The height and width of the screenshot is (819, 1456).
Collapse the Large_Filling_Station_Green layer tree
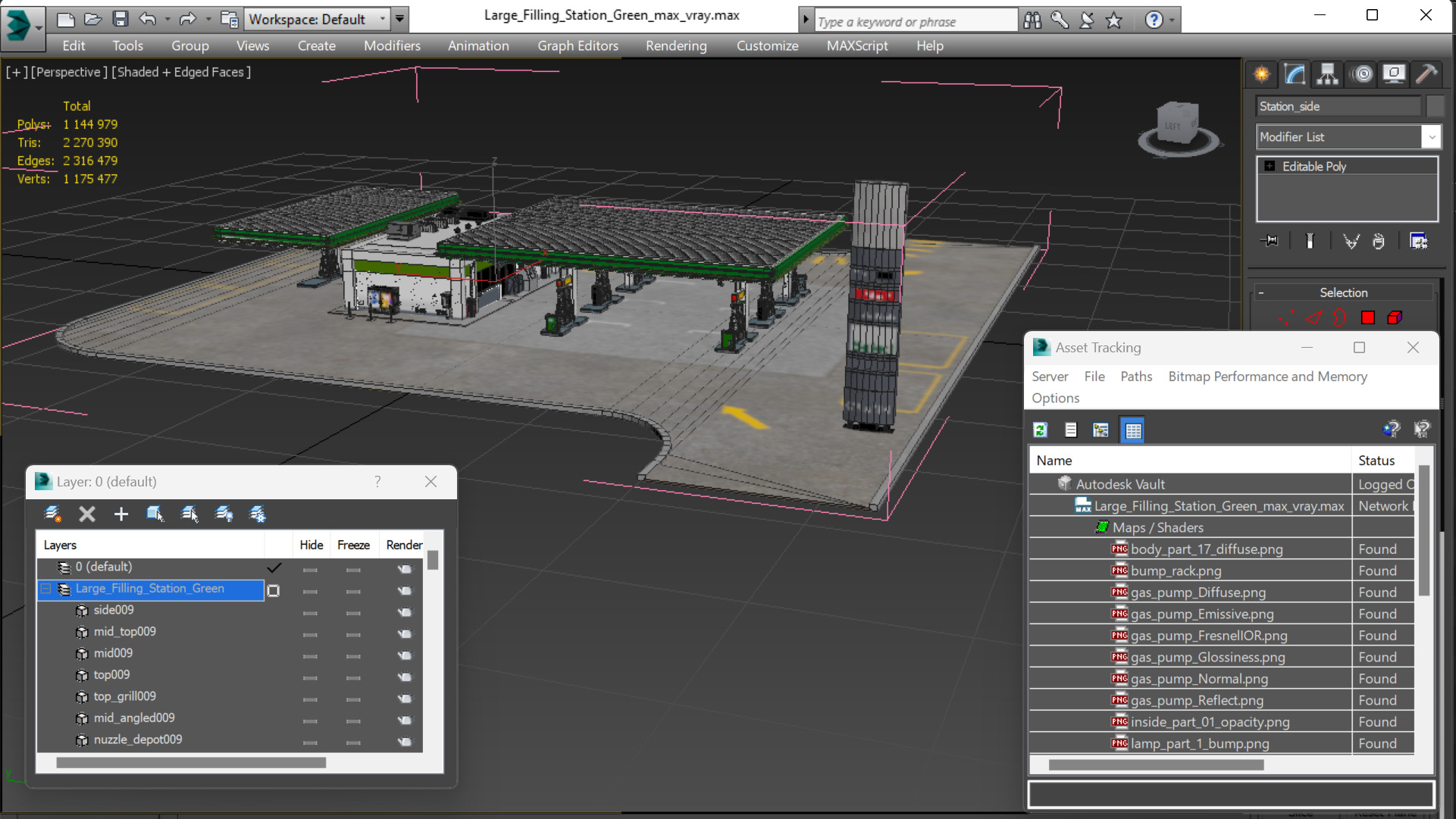tap(45, 589)
